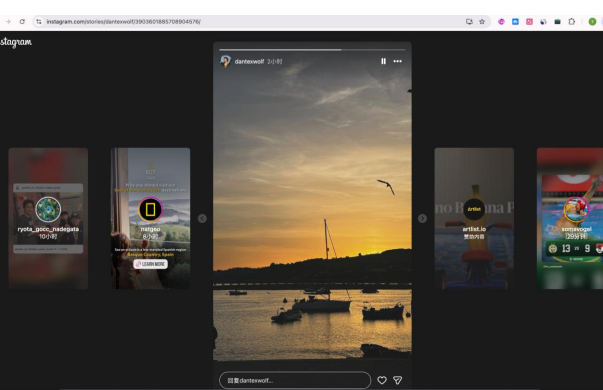The width and height of the screenshot is (603, 390).
Task: Open the ryota_gocc_nadegata story thumbnail
Action: 48,218
